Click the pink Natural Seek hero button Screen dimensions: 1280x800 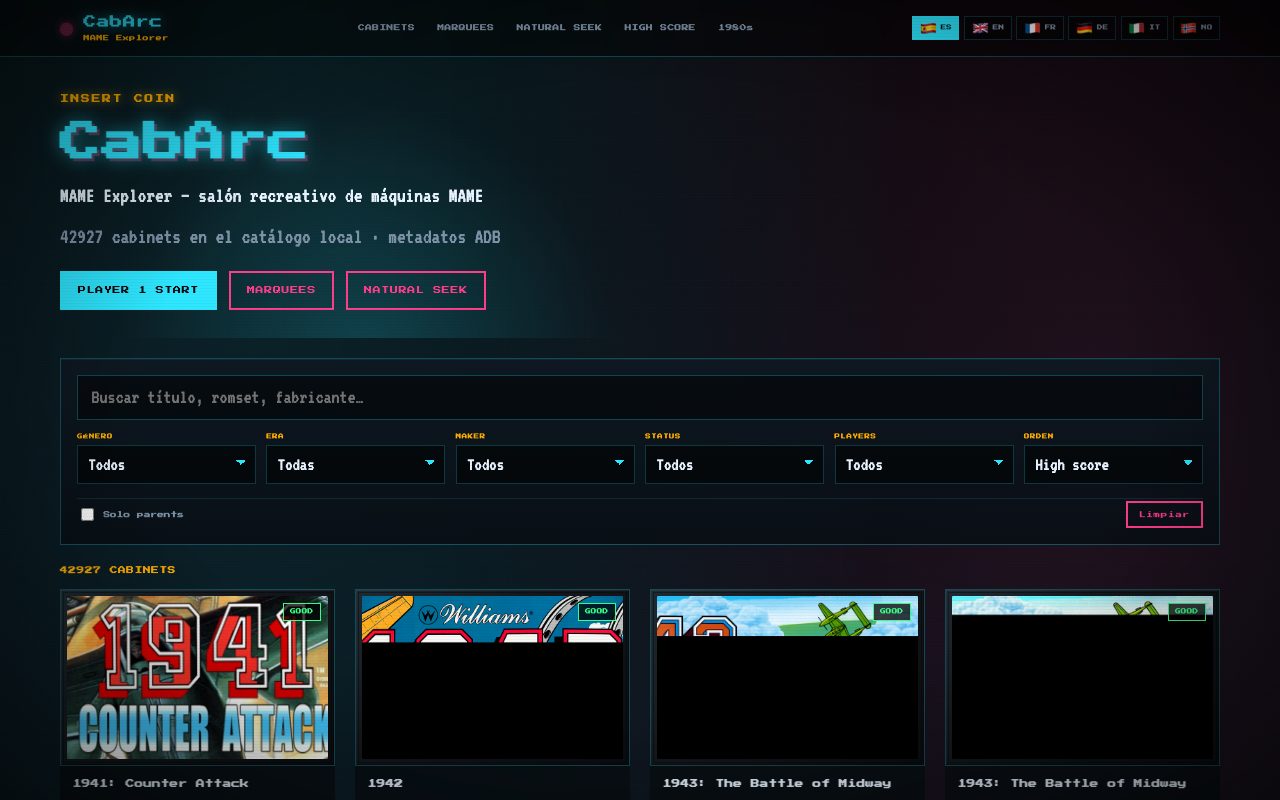click(x=415, y=290)
